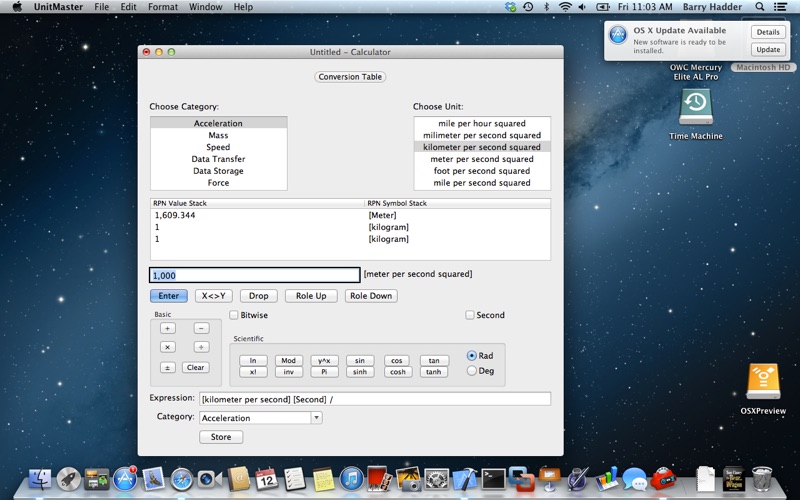The width and height of the screenshot is (800, 500).
Task: Choose mile per hour squared unit
Action: pos(482,123)
